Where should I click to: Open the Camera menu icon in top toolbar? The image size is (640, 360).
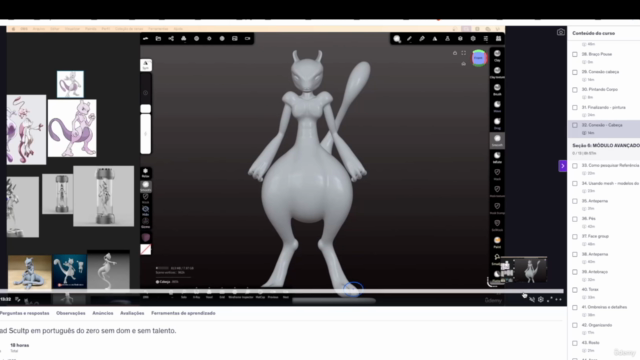click(x=247, y=38)
